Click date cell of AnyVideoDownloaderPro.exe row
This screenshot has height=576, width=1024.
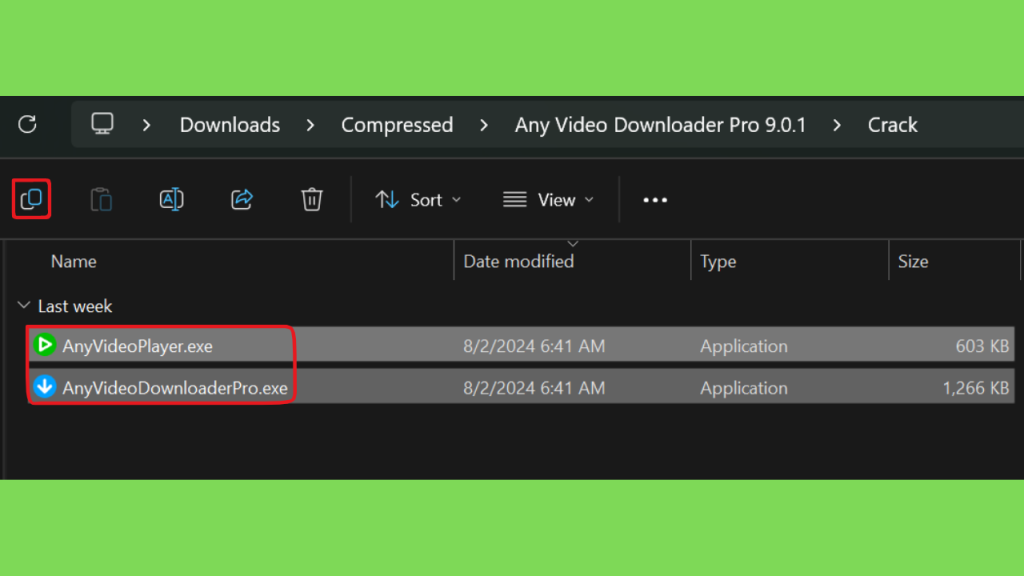(534, 388)
